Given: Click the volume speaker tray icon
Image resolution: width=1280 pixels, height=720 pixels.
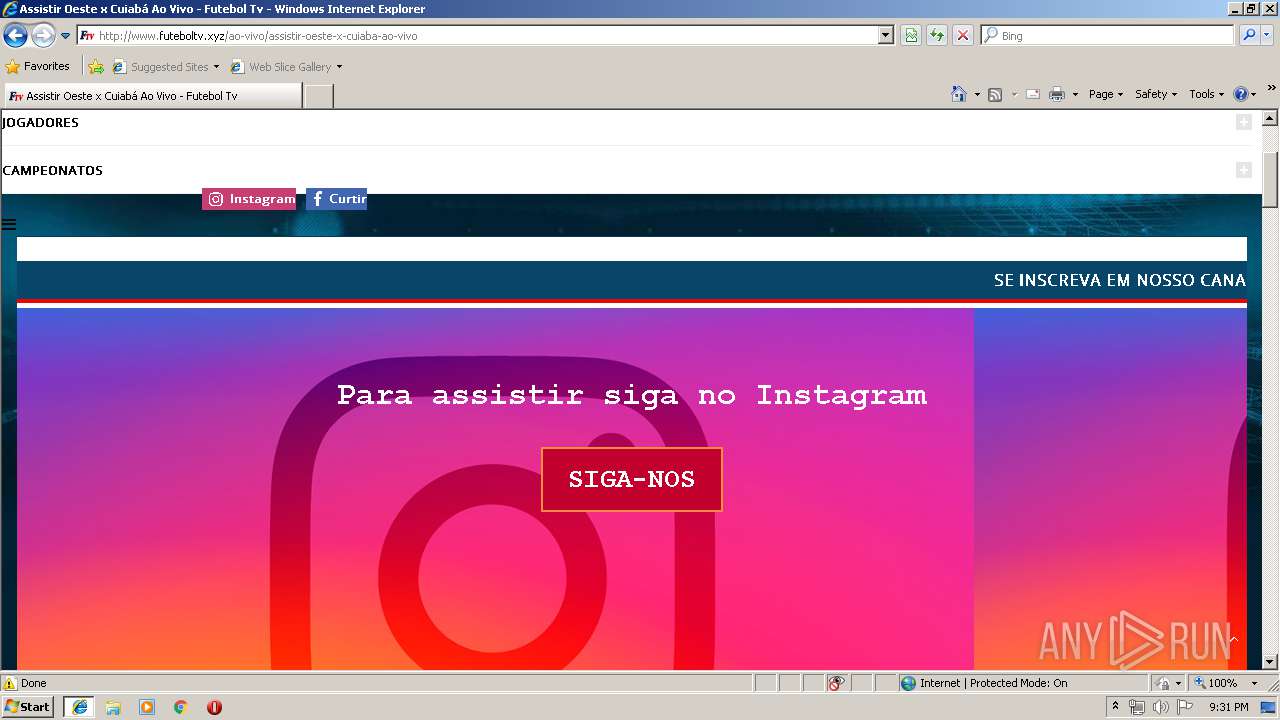Looking at the screenshot, I should coord(1160,707).
